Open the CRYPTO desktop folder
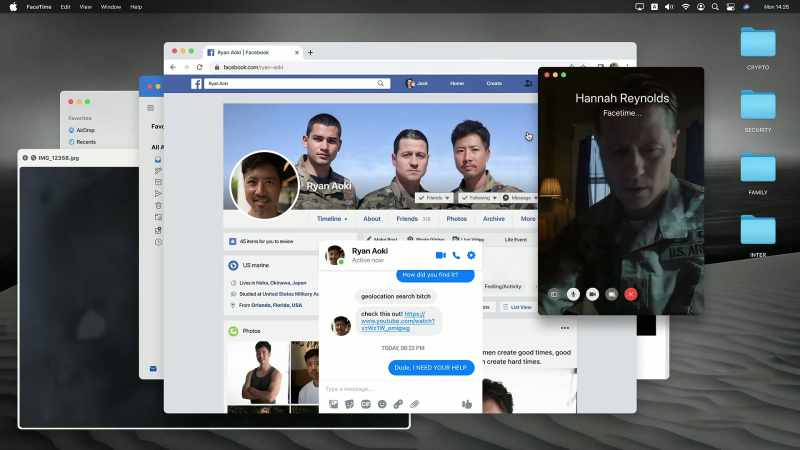Screen dimensions: 800x450 758,42
